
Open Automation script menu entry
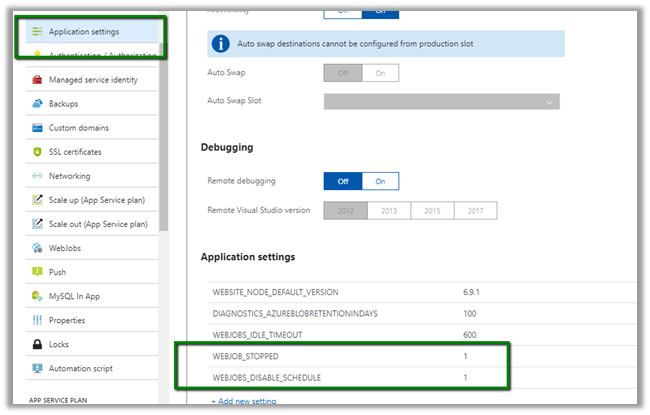pyautogui.click(x=81, y=368)
